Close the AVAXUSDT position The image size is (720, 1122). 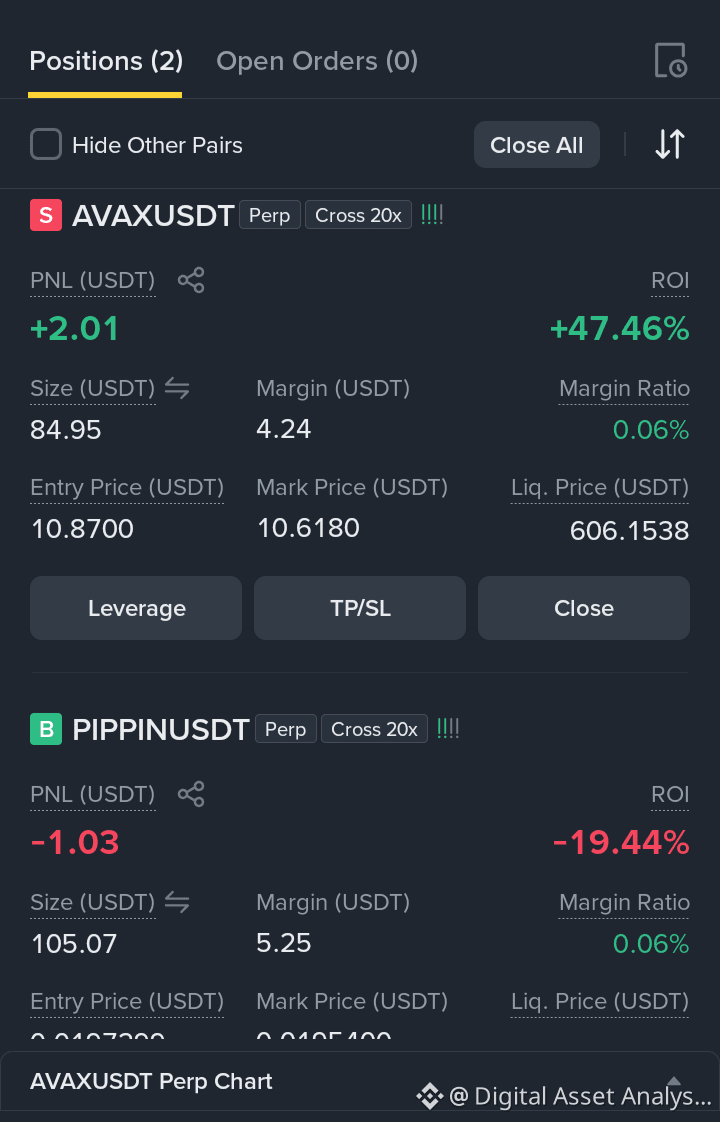click(584, 608)
